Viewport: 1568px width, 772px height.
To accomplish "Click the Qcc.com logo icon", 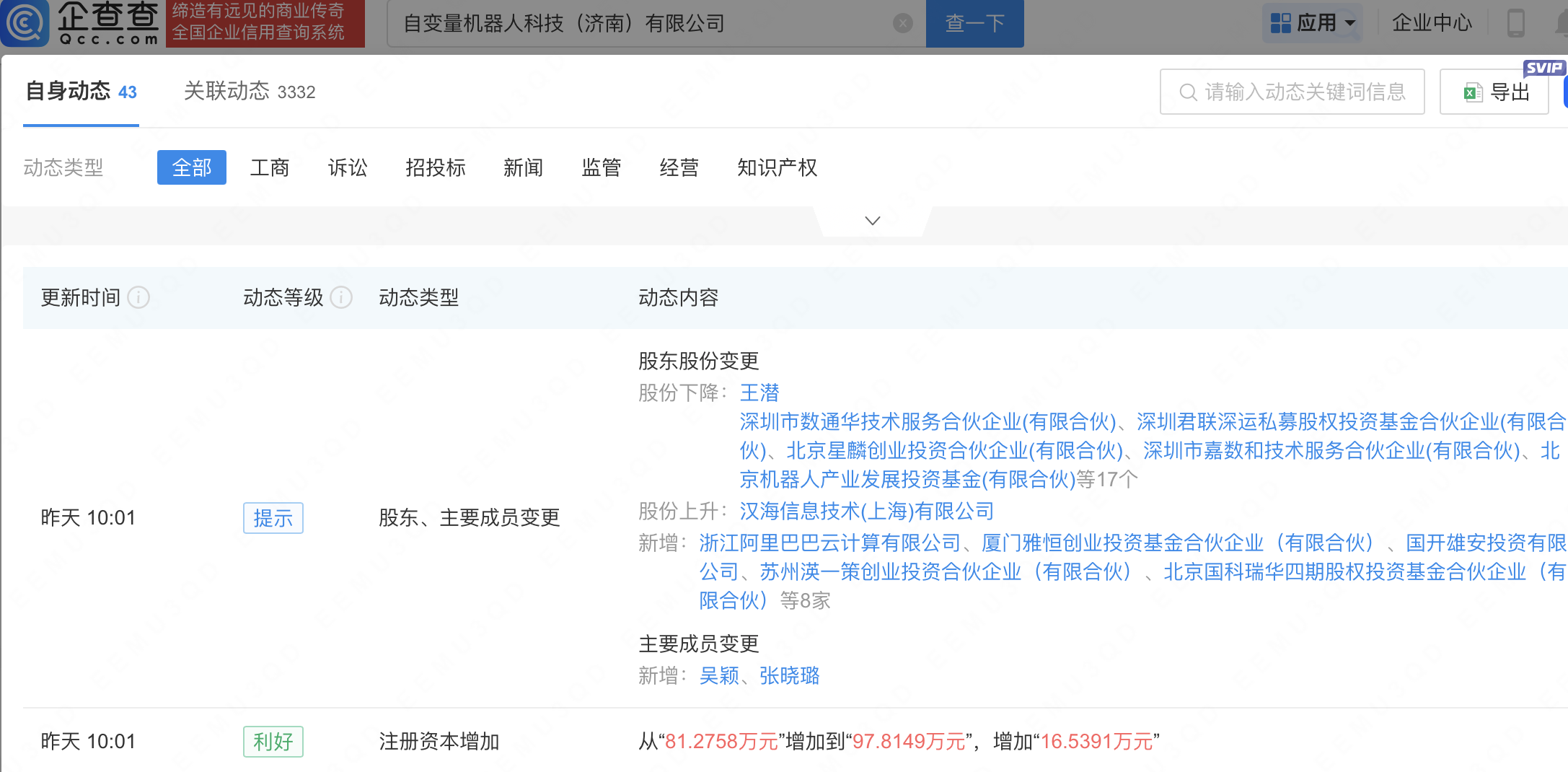I will point(26,23).
